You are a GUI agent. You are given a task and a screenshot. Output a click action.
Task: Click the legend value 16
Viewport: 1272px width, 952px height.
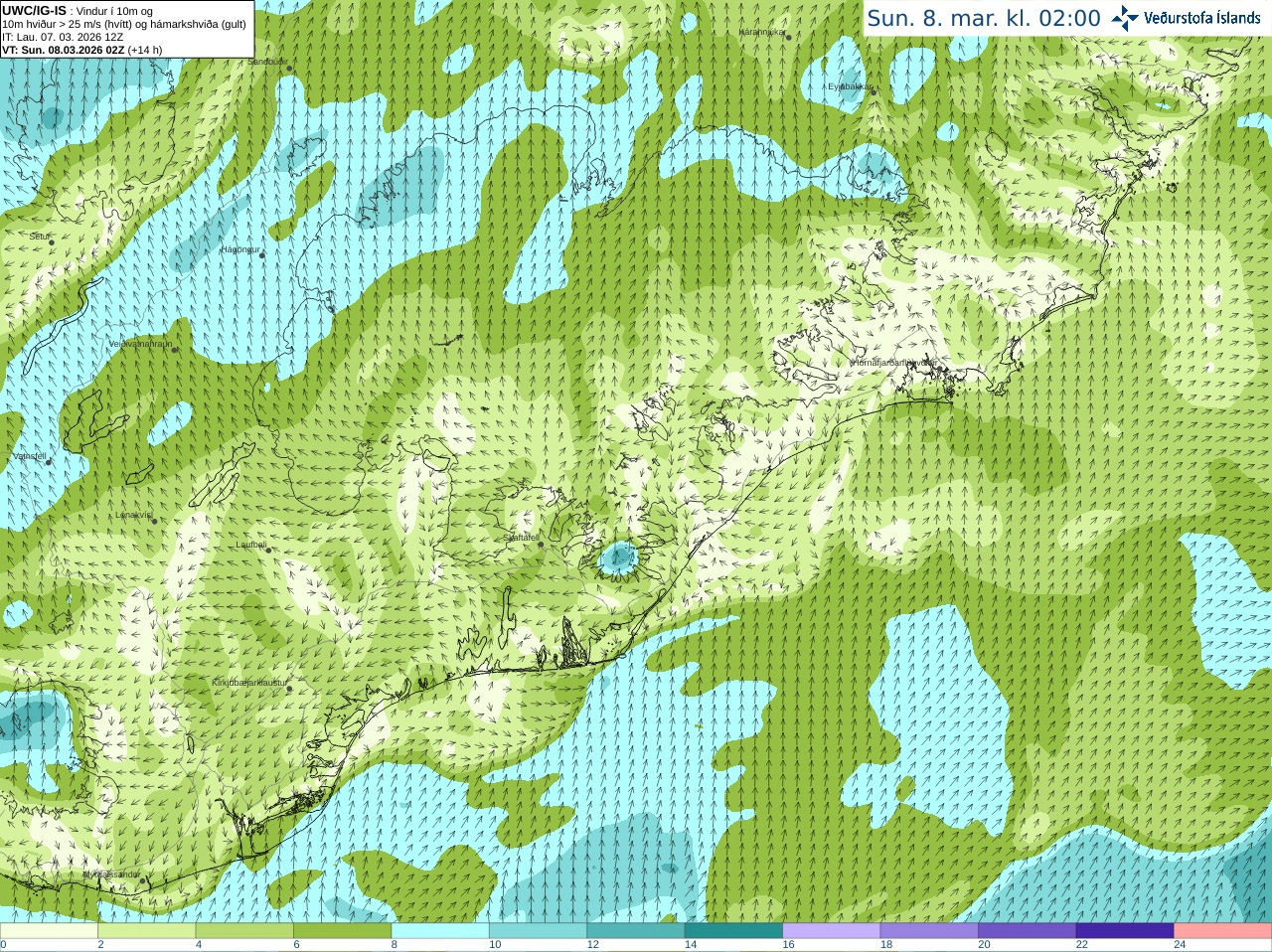tap(788, 945)
